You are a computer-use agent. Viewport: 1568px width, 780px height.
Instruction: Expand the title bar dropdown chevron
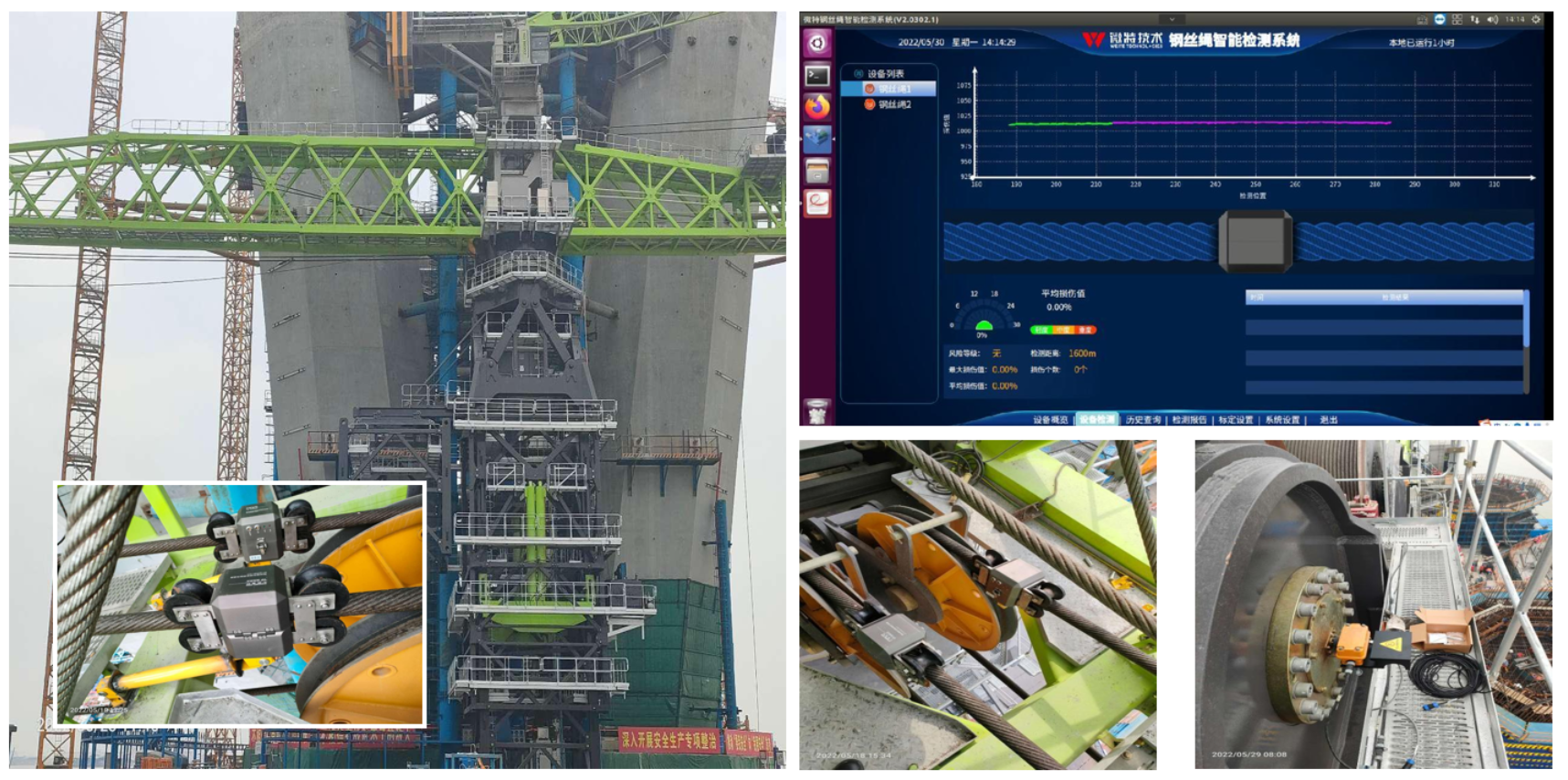(x=1172, y=19)
